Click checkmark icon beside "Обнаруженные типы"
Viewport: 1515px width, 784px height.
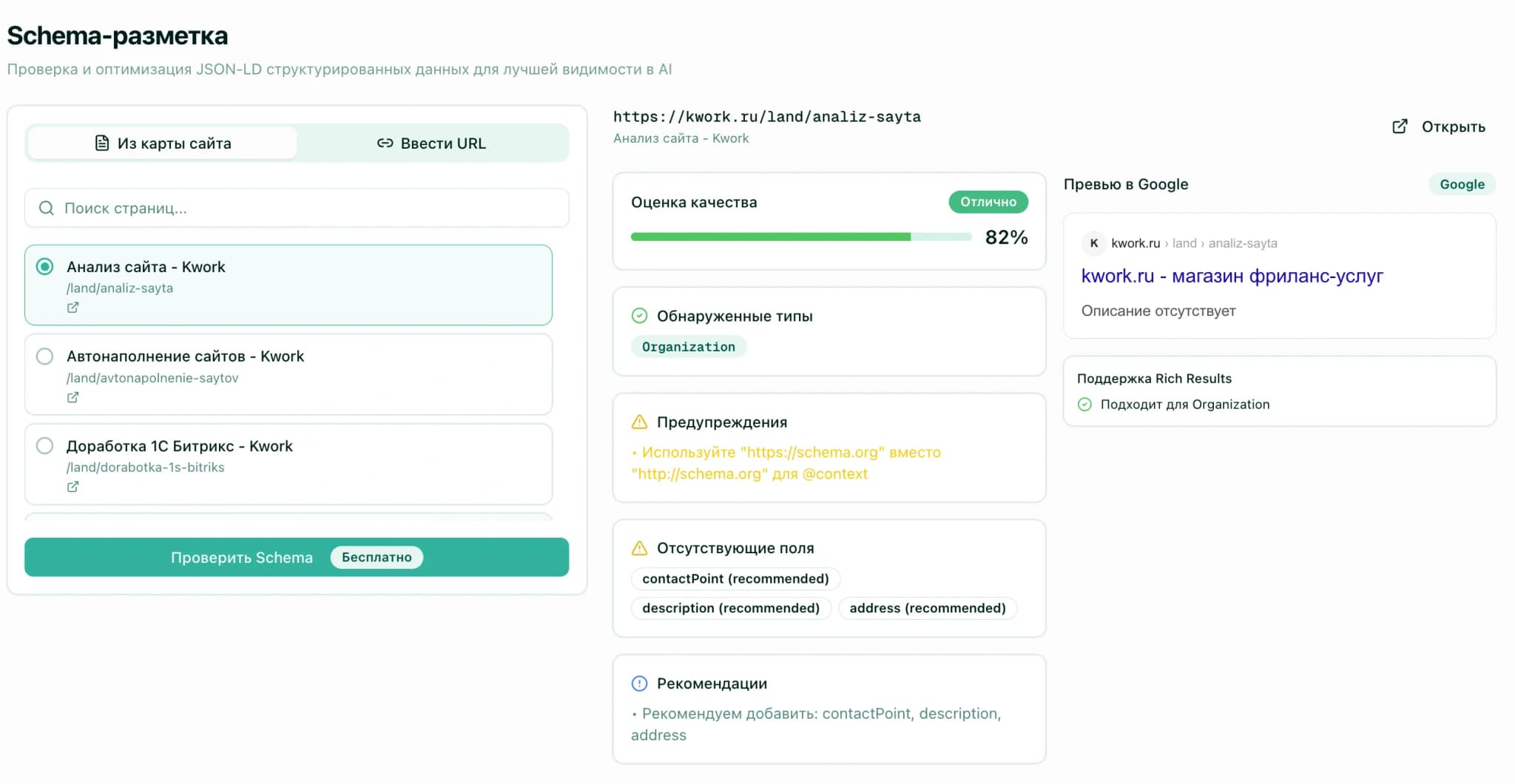click(639, 316)
